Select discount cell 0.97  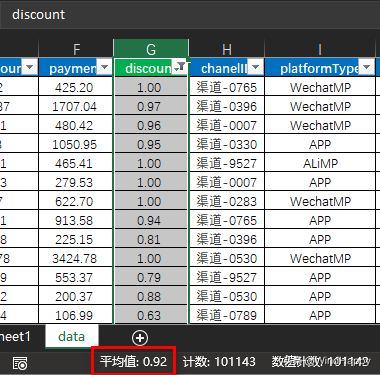[x=151, y=106]
